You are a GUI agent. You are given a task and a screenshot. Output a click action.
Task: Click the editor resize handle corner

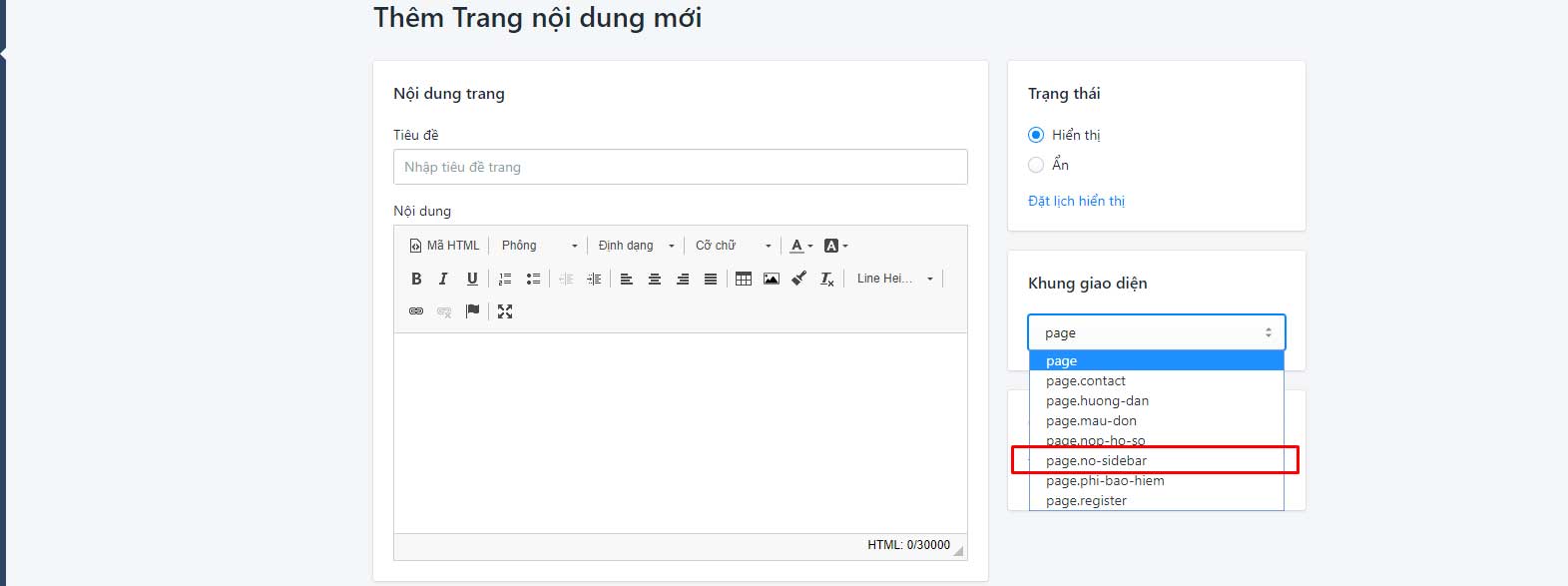coord(959,550)
